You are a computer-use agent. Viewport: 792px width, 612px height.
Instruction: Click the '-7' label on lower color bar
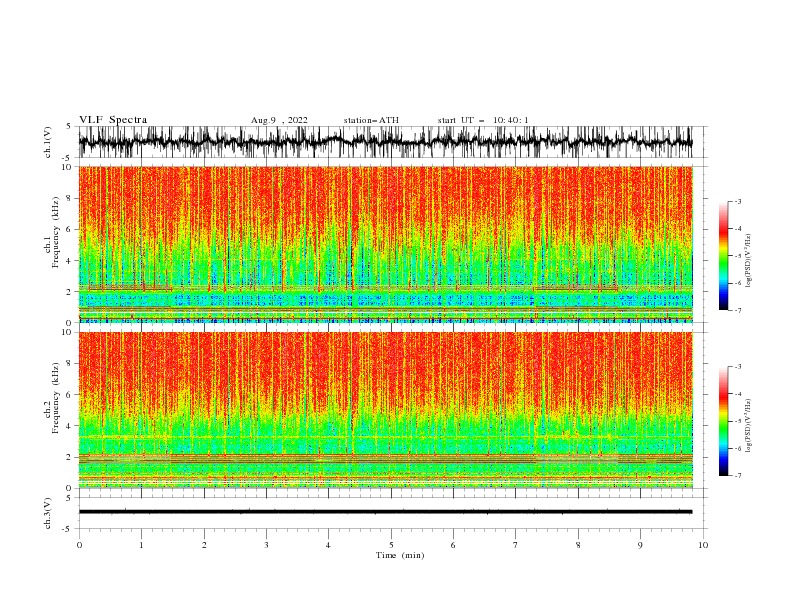(x=737, y=475)
